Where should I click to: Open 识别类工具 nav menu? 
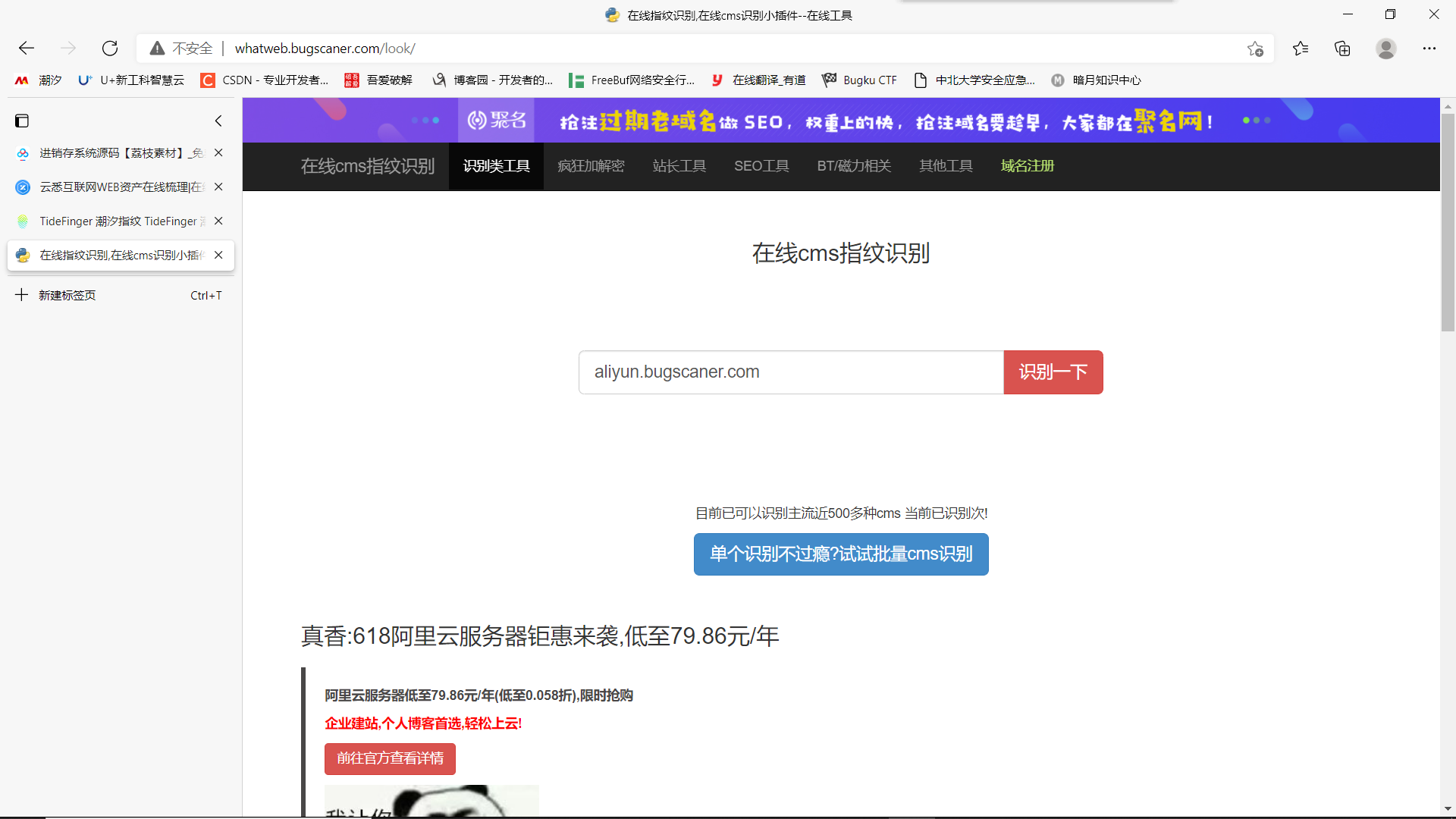(496, 166)
